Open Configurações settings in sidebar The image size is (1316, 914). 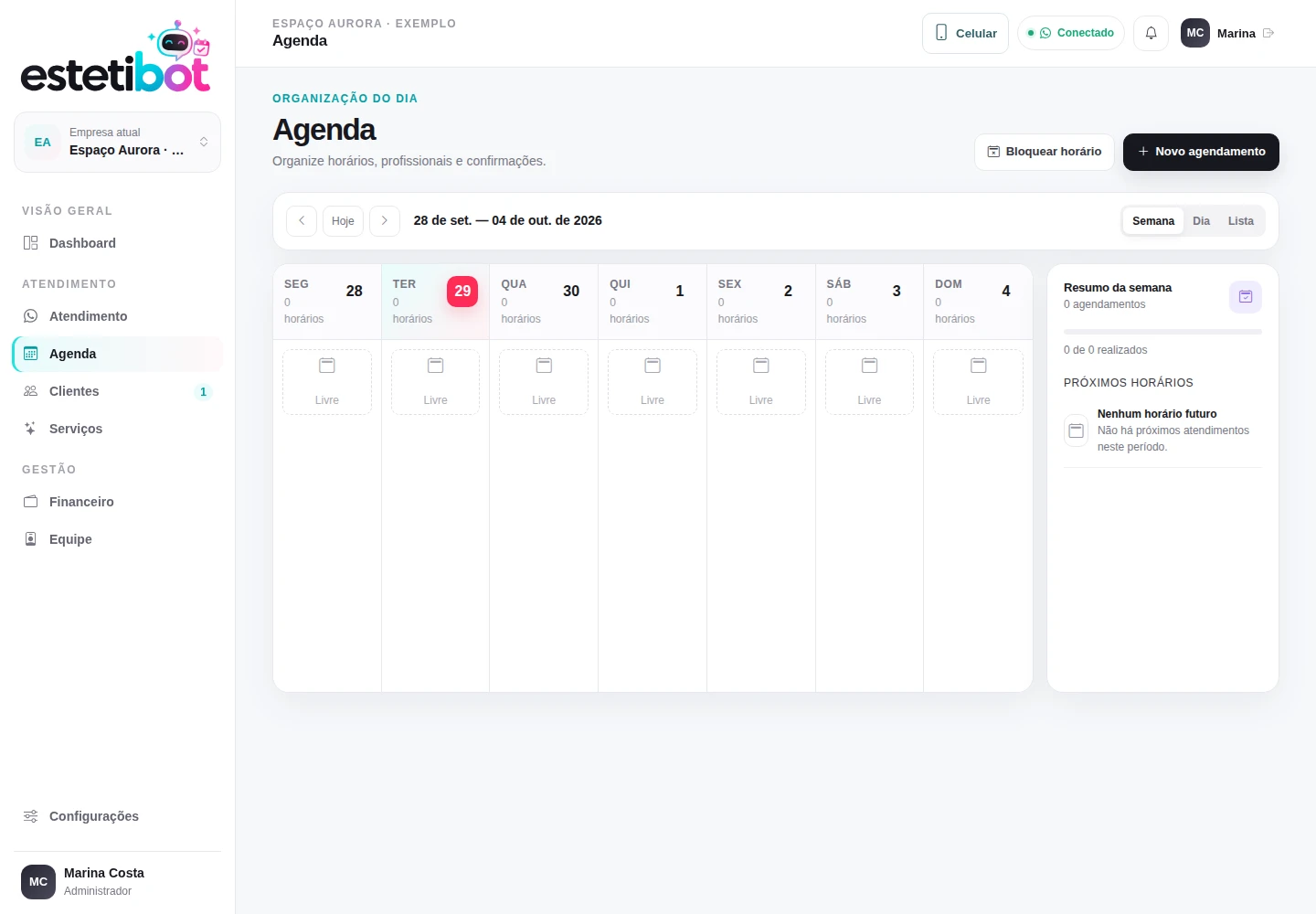tap(117, 816)
